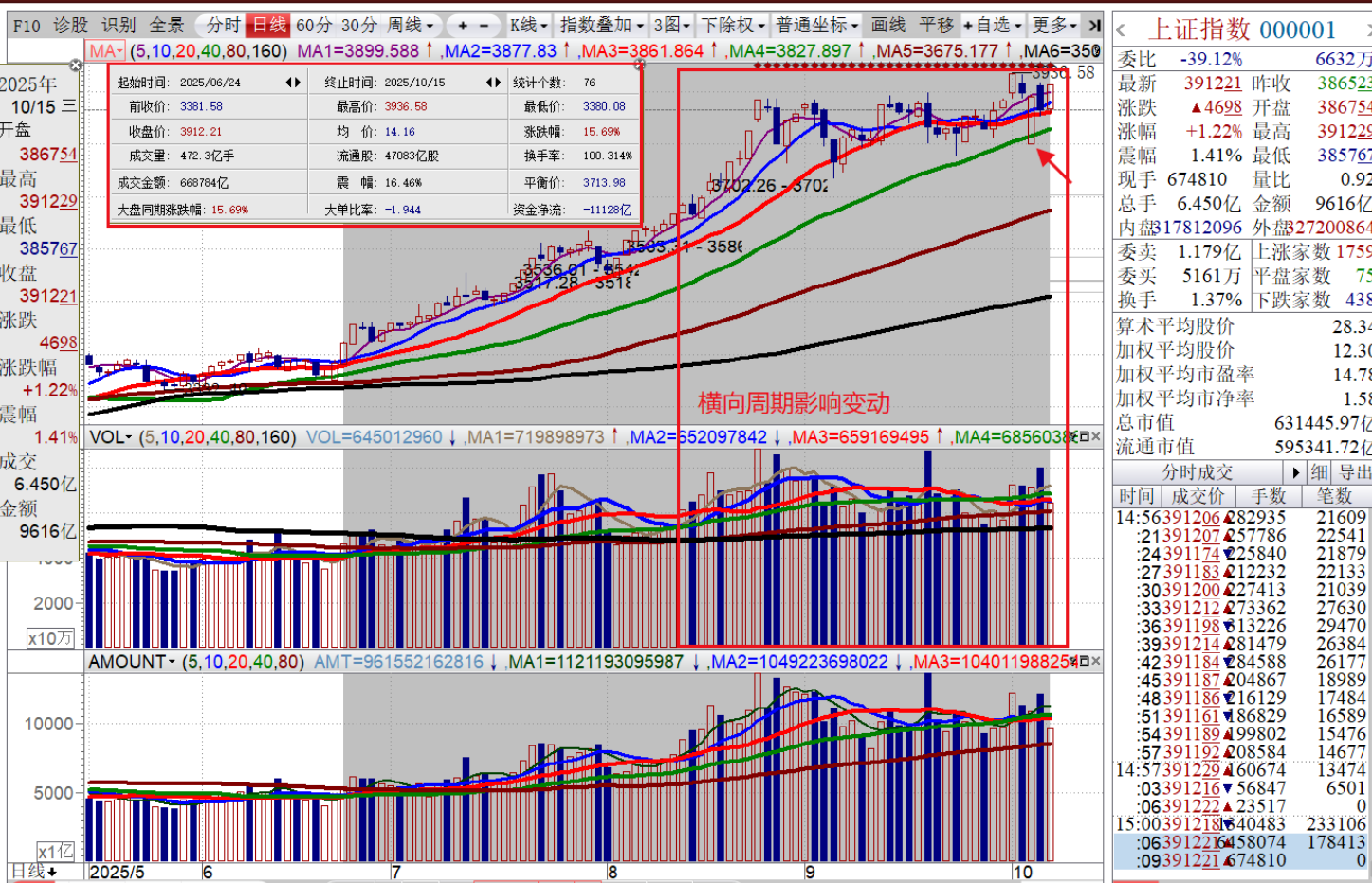This screenshot has width=1372, height=883.
Task: Open the MA indicator dropdown
Action: click(x=106, y=51)
